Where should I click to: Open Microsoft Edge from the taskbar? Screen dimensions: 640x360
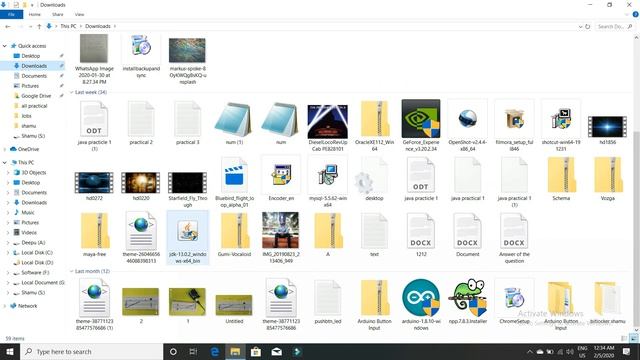click(x=215, y=351)
